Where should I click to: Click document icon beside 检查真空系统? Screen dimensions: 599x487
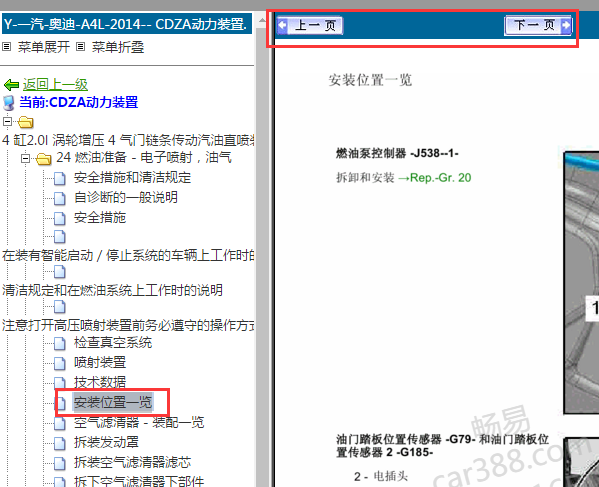click(60, 343)
